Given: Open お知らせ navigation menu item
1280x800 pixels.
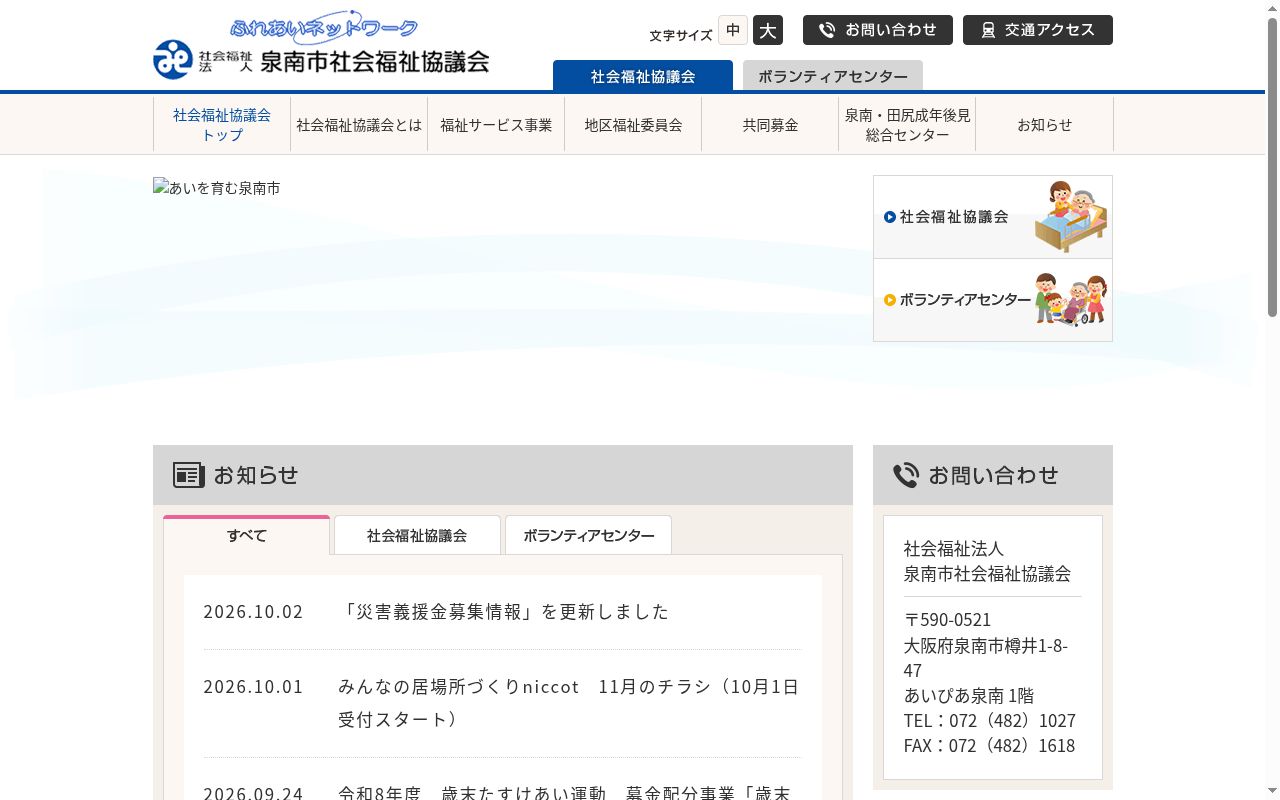Looking at the screenshot, I should 1044,125.
